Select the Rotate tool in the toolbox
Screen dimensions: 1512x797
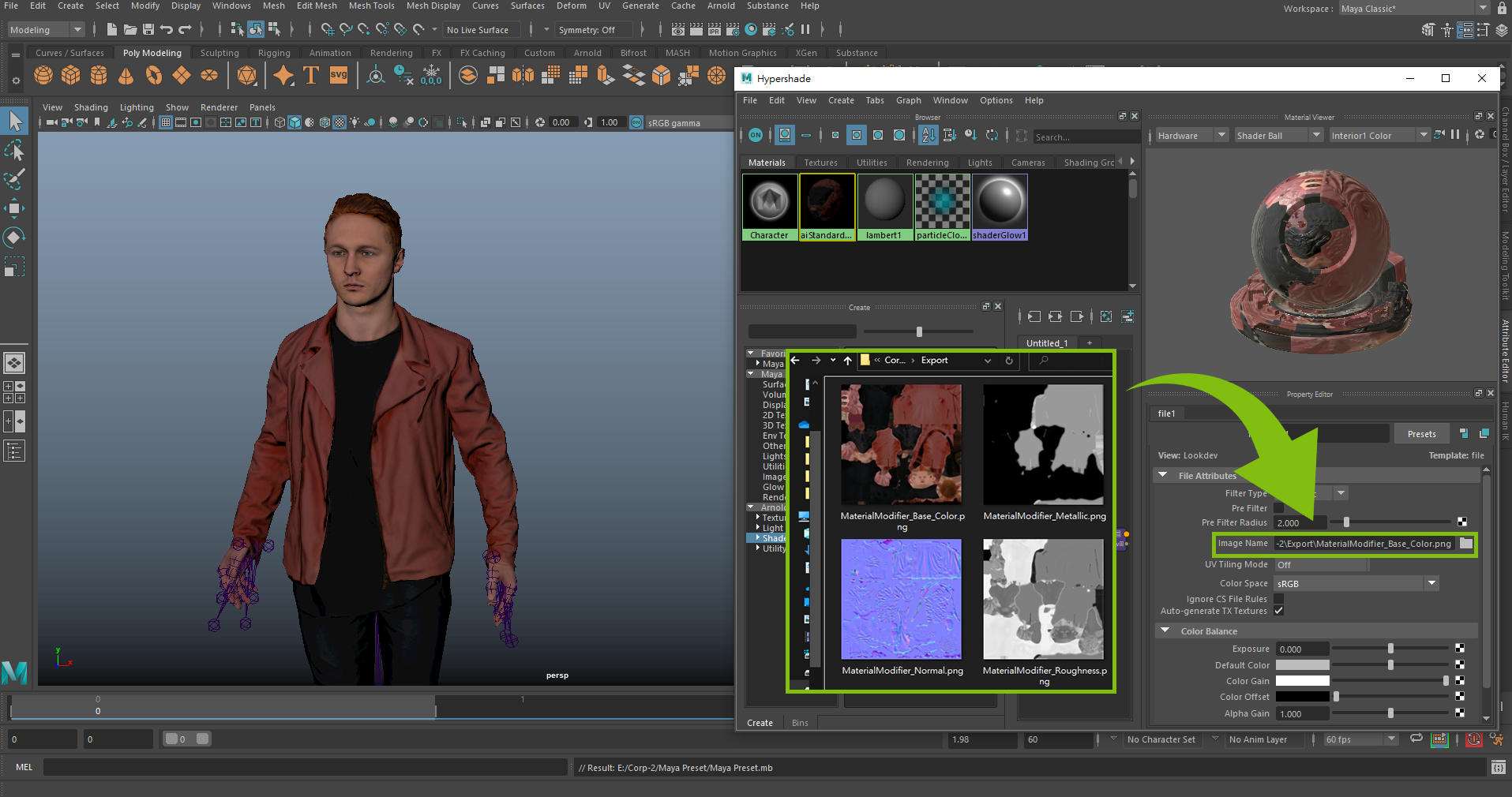point(14,238)
